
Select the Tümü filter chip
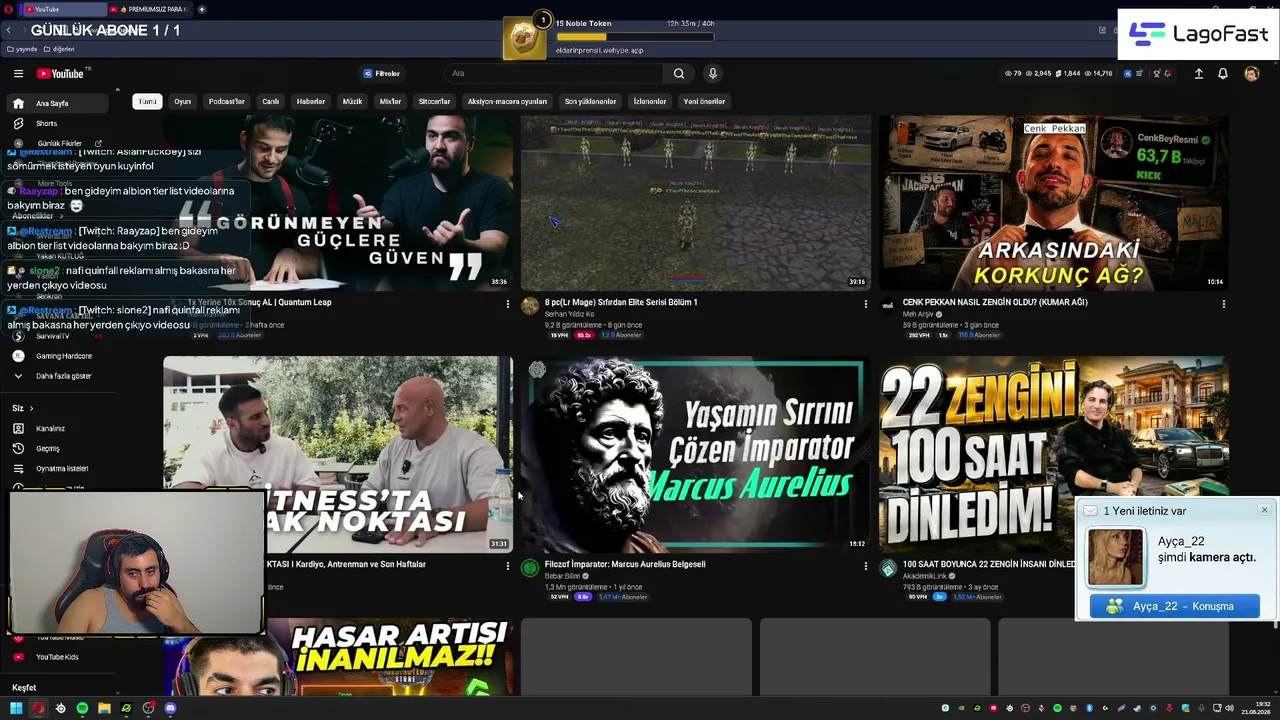(148, 101)
